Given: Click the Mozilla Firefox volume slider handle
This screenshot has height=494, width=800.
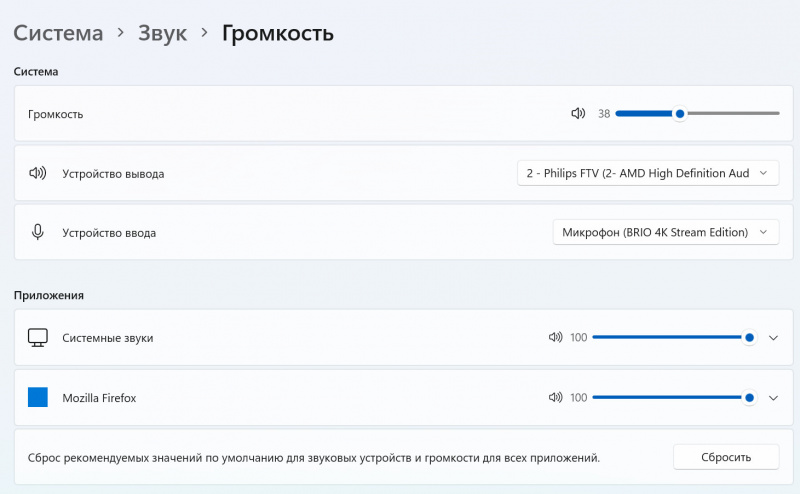Looking at the screenshot, I should click(749, 397).
